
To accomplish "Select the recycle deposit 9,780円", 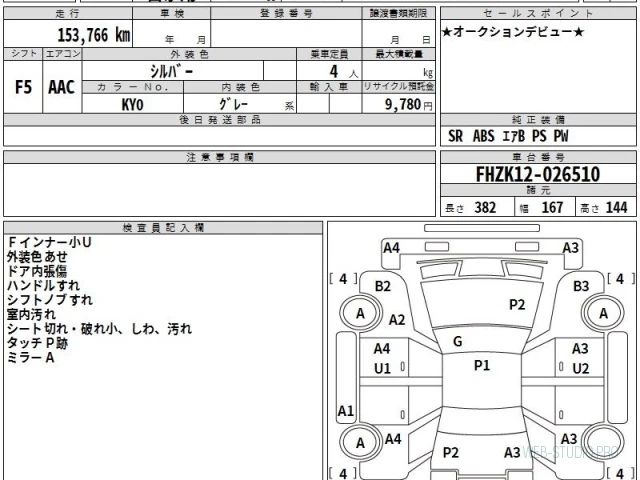I will click(409, 104).
